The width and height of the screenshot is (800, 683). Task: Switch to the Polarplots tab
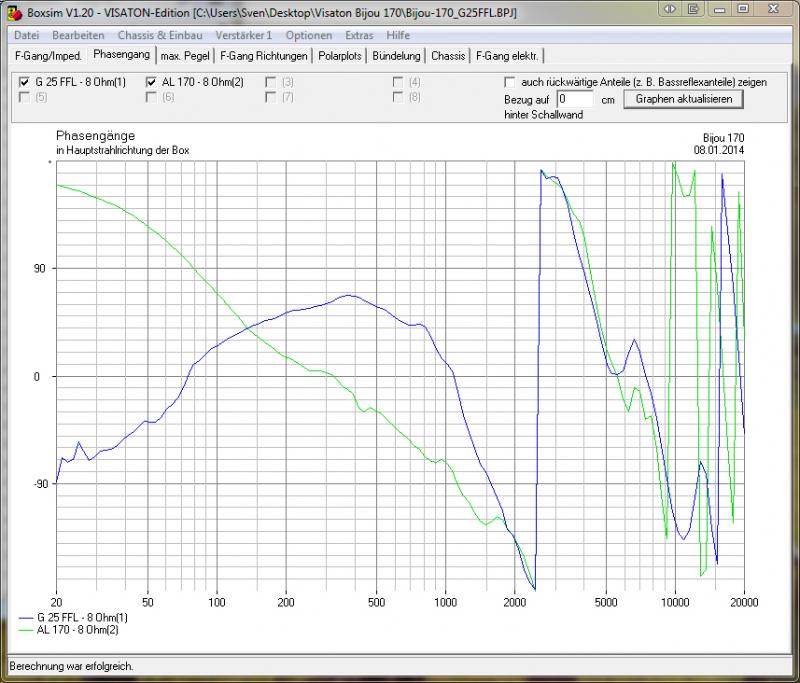[x=339, y=56]
